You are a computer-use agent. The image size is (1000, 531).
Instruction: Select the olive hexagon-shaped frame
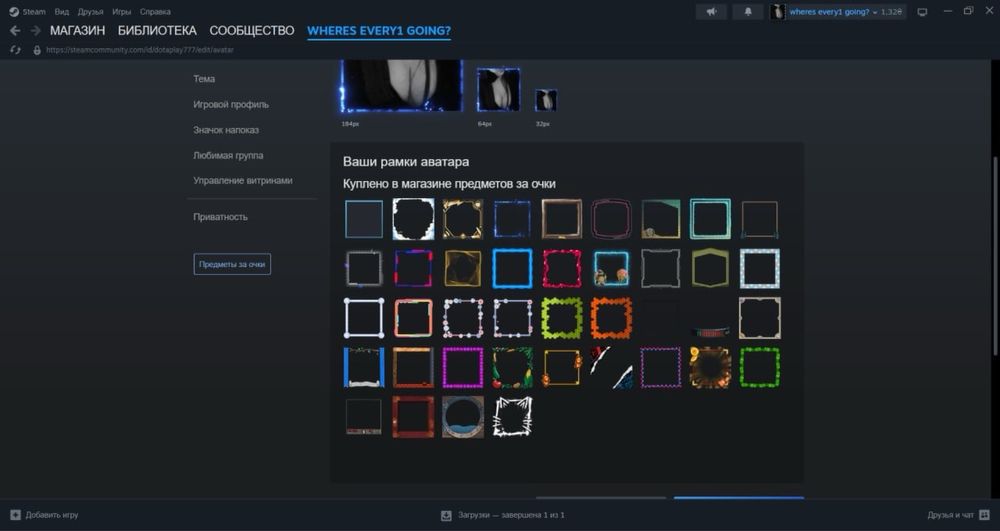tap(710, 268)
